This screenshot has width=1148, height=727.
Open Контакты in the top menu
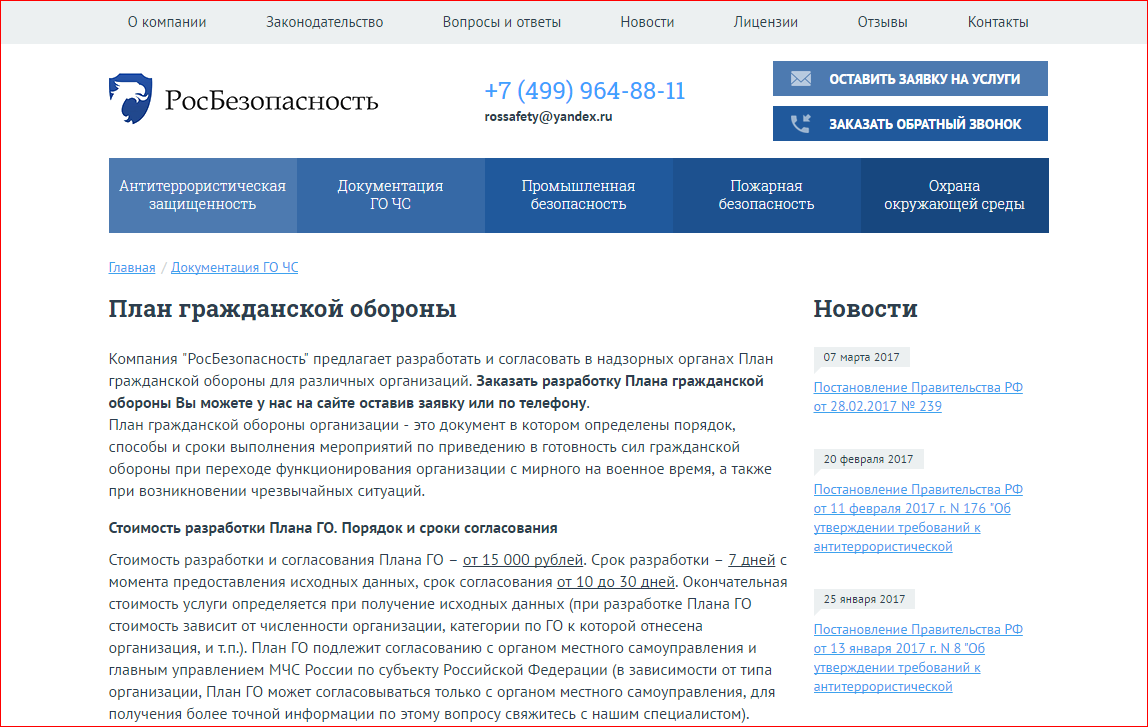tap(997, 22)
